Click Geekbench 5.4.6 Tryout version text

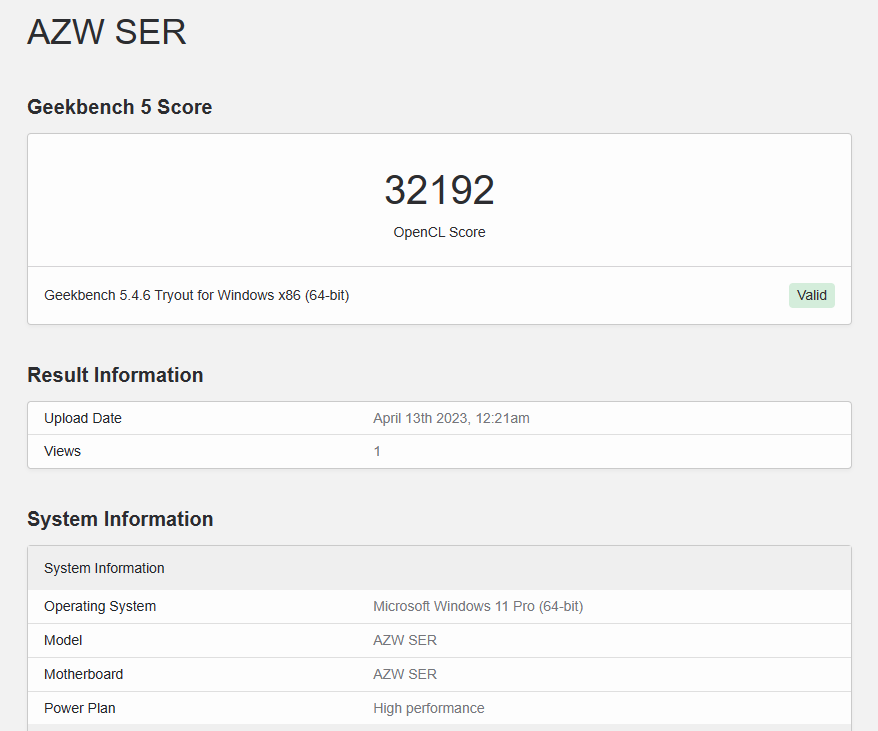coord(197,295)
